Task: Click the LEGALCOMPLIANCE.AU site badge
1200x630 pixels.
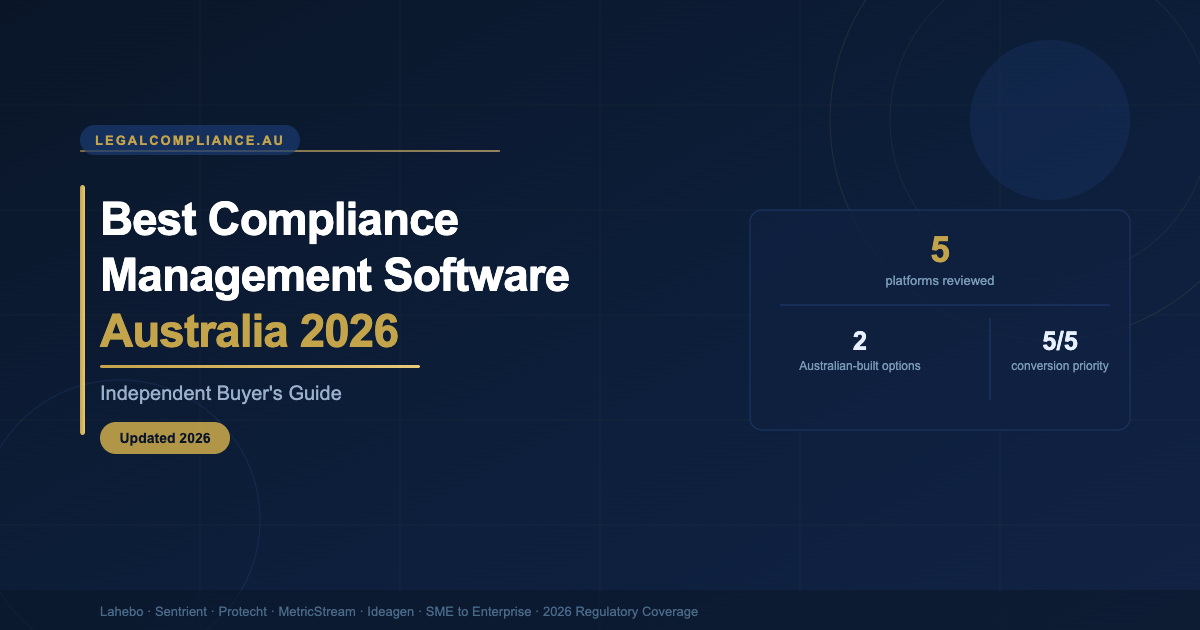Action: (190, 140)
